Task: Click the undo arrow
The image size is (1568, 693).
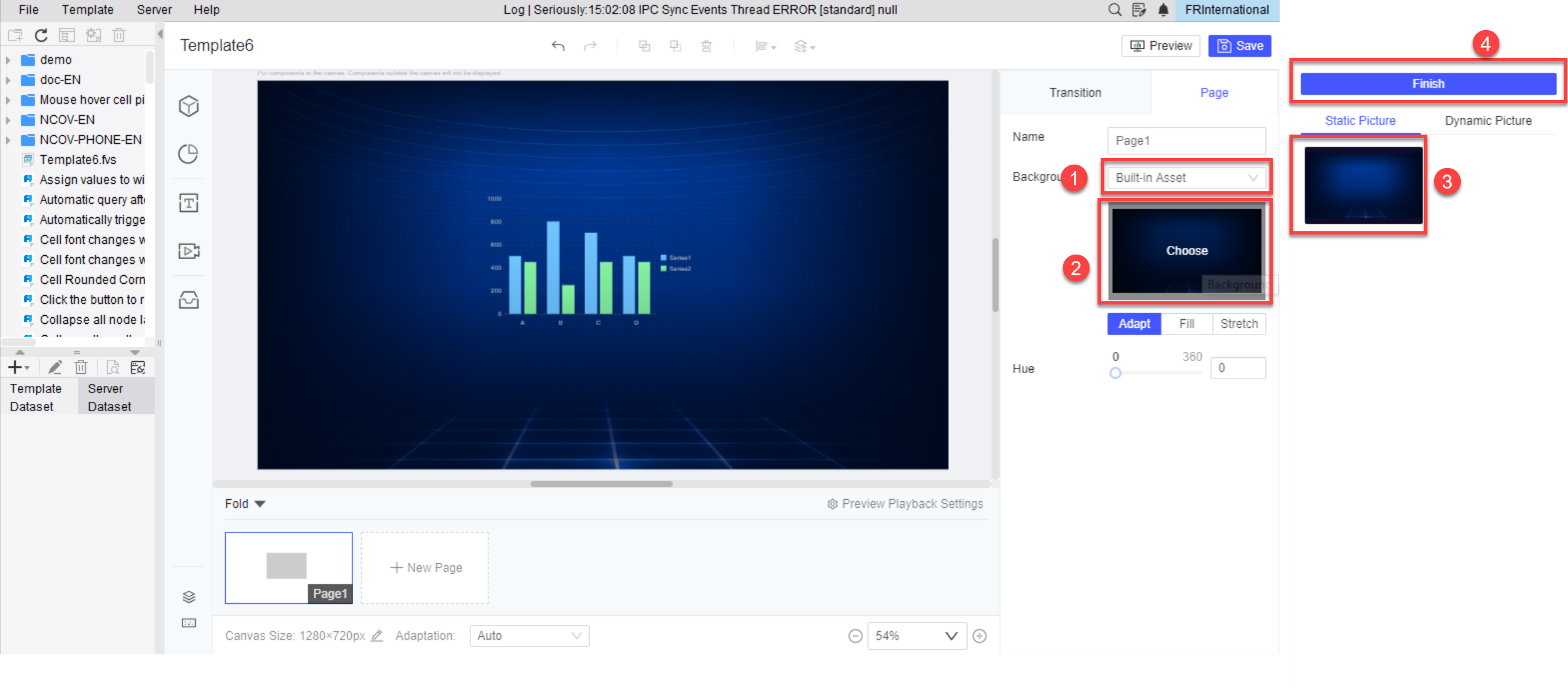Action: point(558,46)
